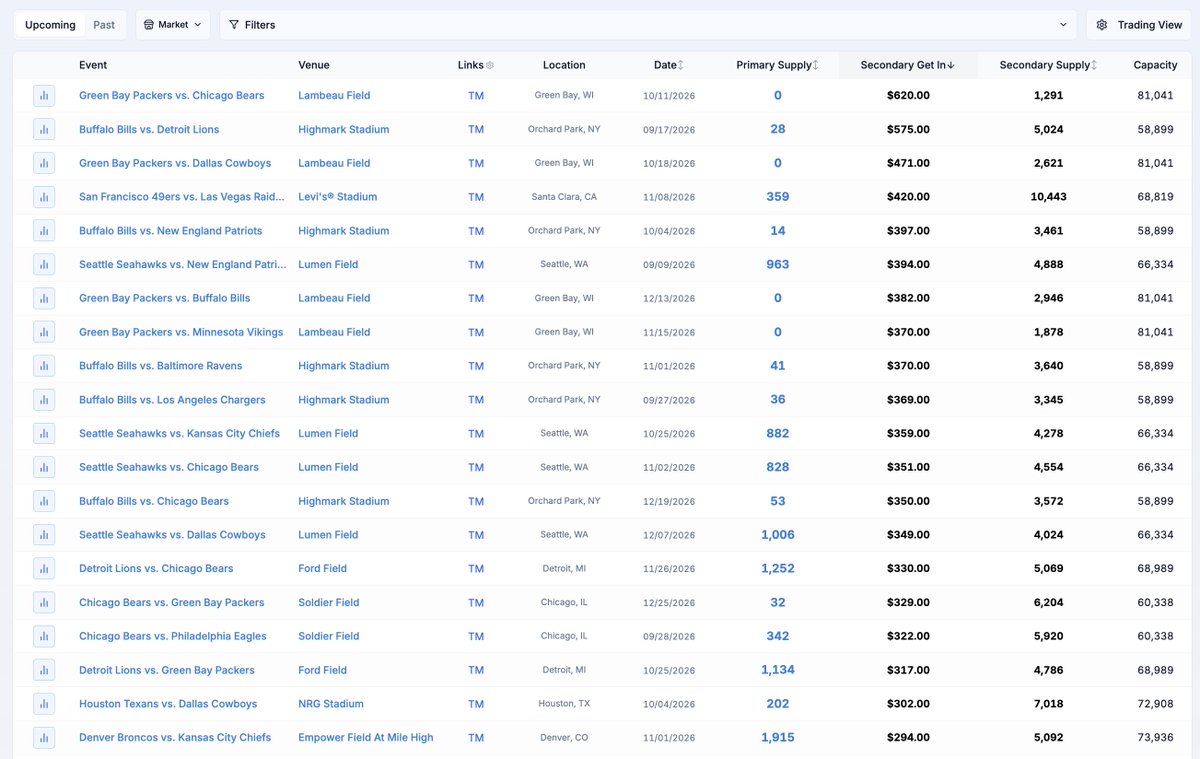Open NRG Stadium venue link
Image resolution: width=1200 pixels, height=759 pixels.
point(331,704)
